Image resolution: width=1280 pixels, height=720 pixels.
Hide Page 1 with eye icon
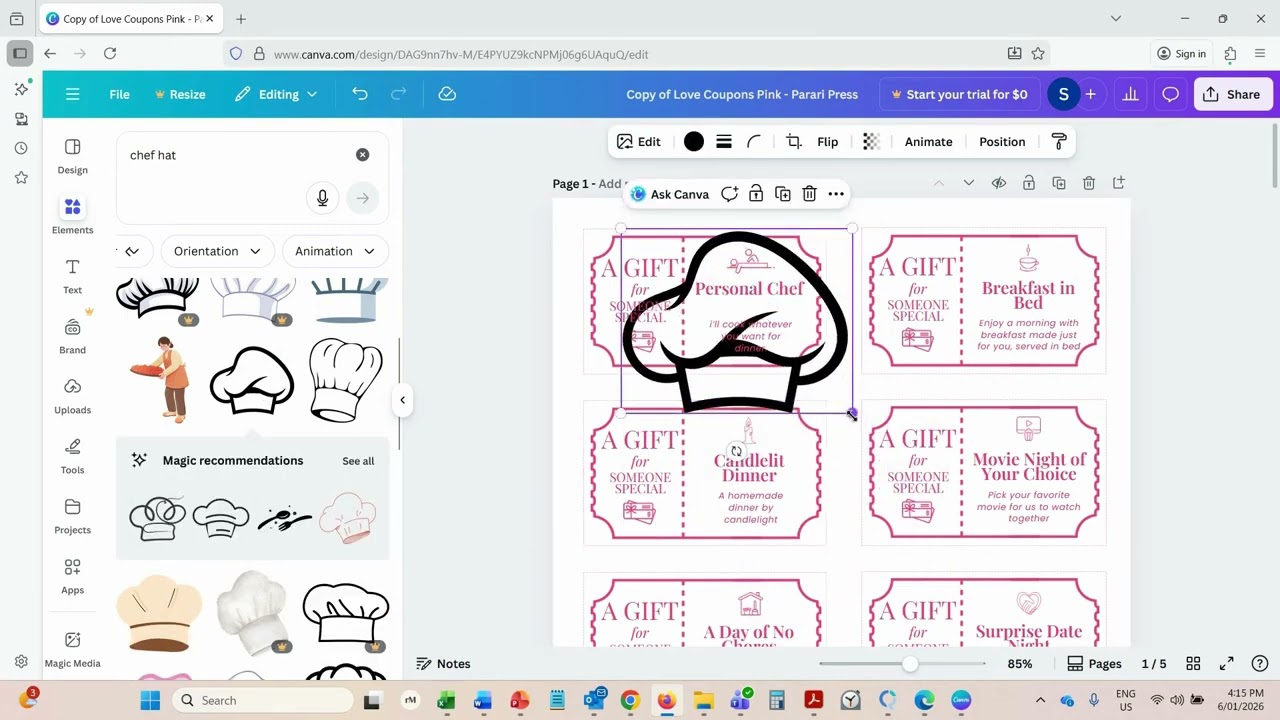pos(998,183)
